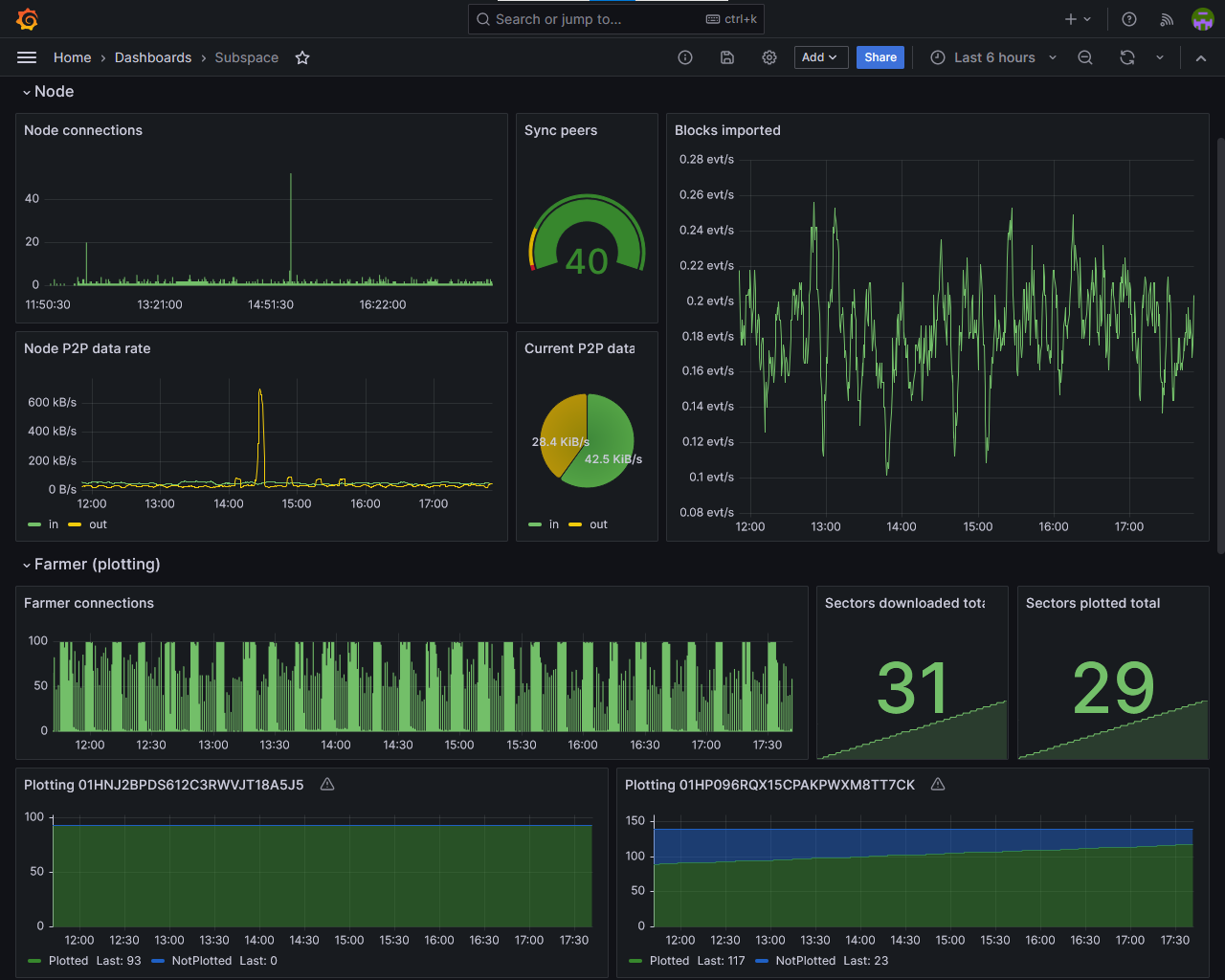
Task: Refresh the dashboard
Action: tap(1127, 57)
